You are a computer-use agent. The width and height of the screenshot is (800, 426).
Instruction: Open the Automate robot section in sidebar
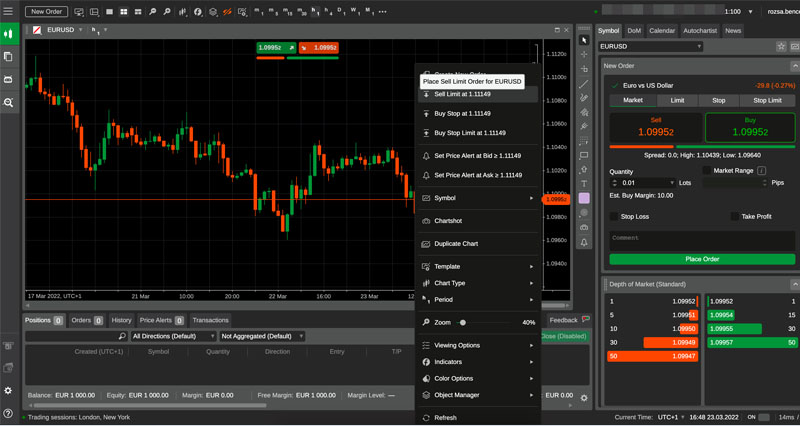pos(8,80)
